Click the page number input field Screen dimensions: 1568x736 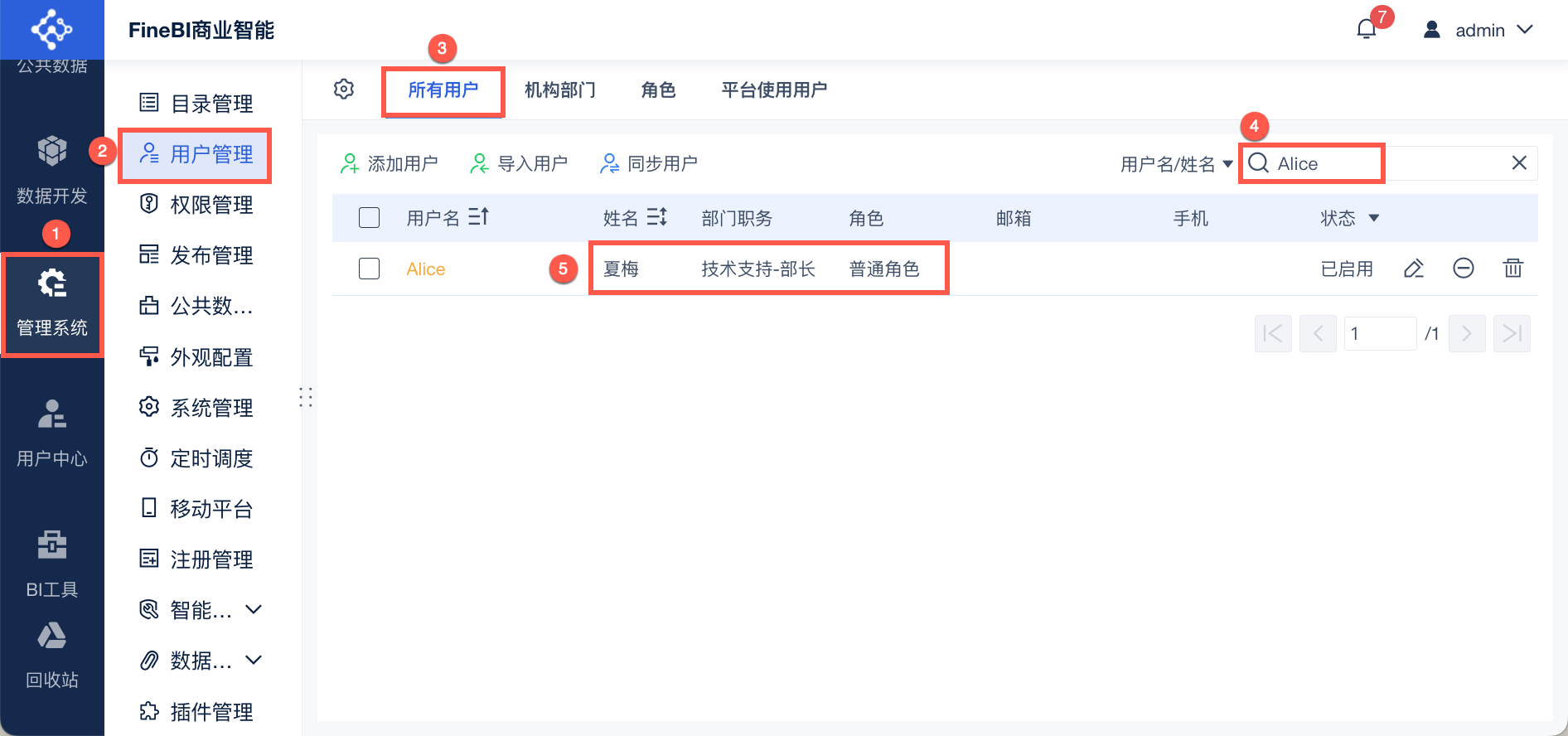1379,333
